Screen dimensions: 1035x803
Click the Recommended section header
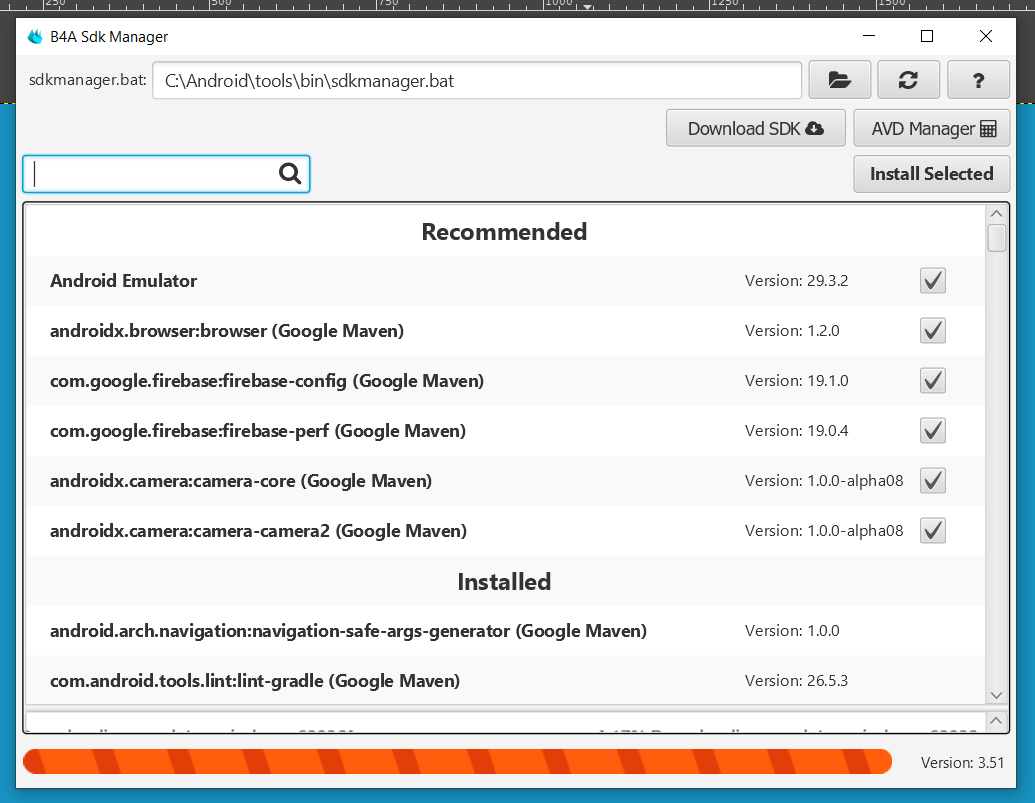504,232
